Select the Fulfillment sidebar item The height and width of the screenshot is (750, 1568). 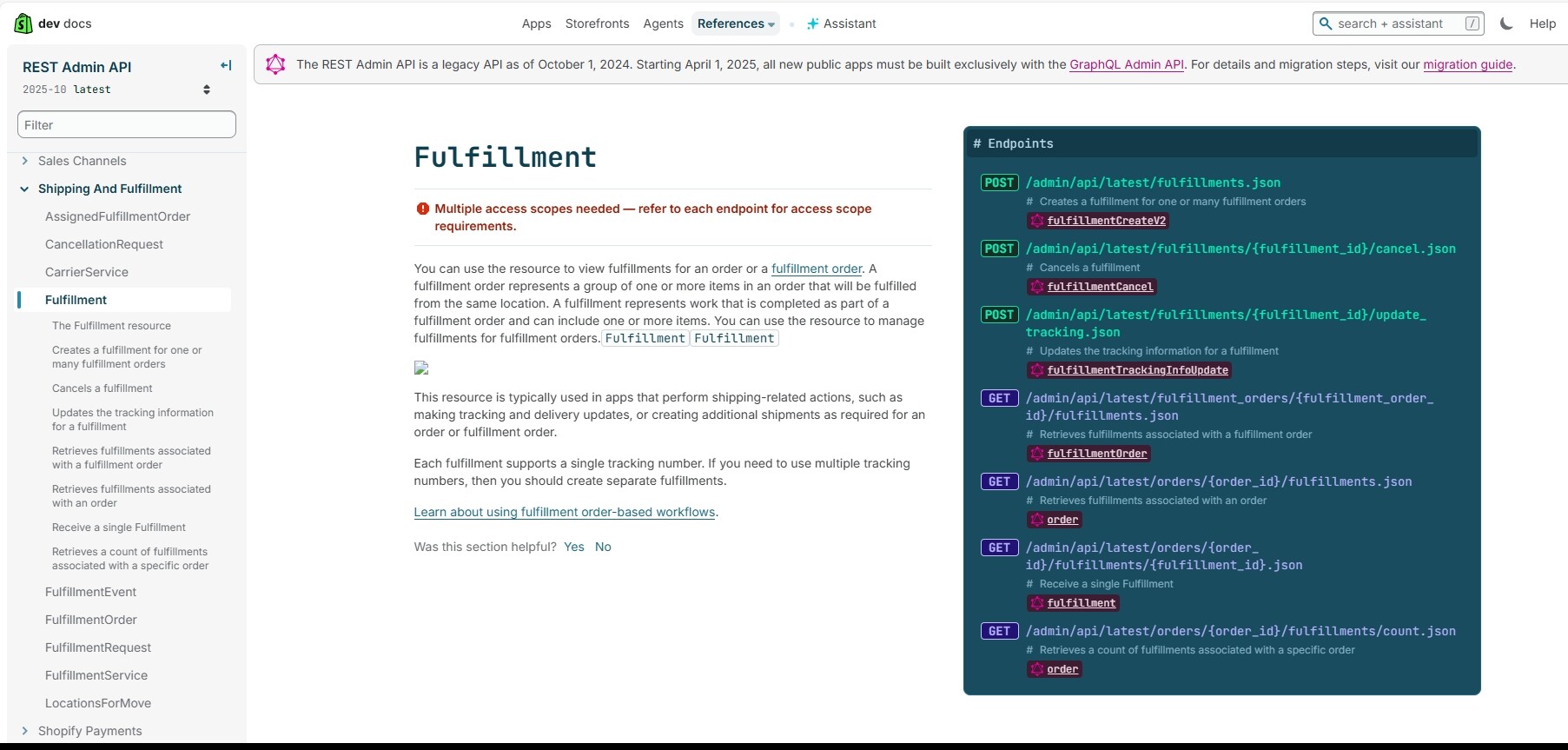(x=124, y=300)
